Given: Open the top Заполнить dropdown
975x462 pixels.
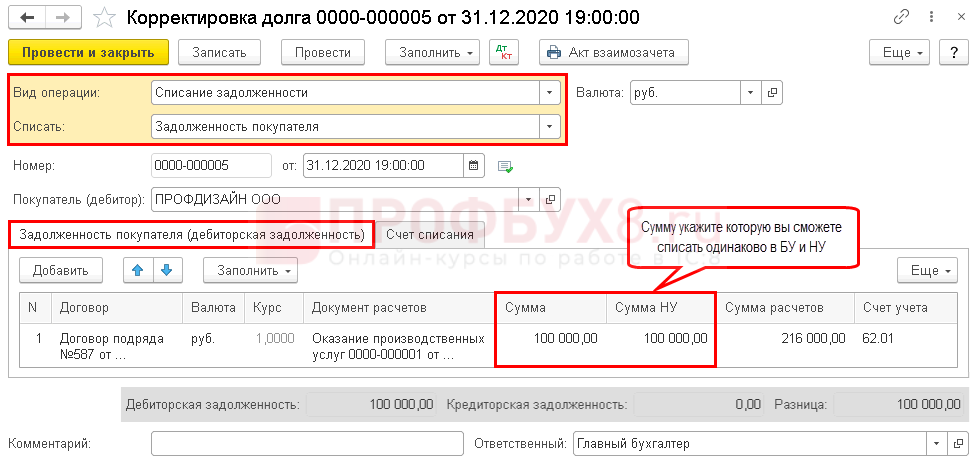Looking at the screenshot, I should coord(433,52).
